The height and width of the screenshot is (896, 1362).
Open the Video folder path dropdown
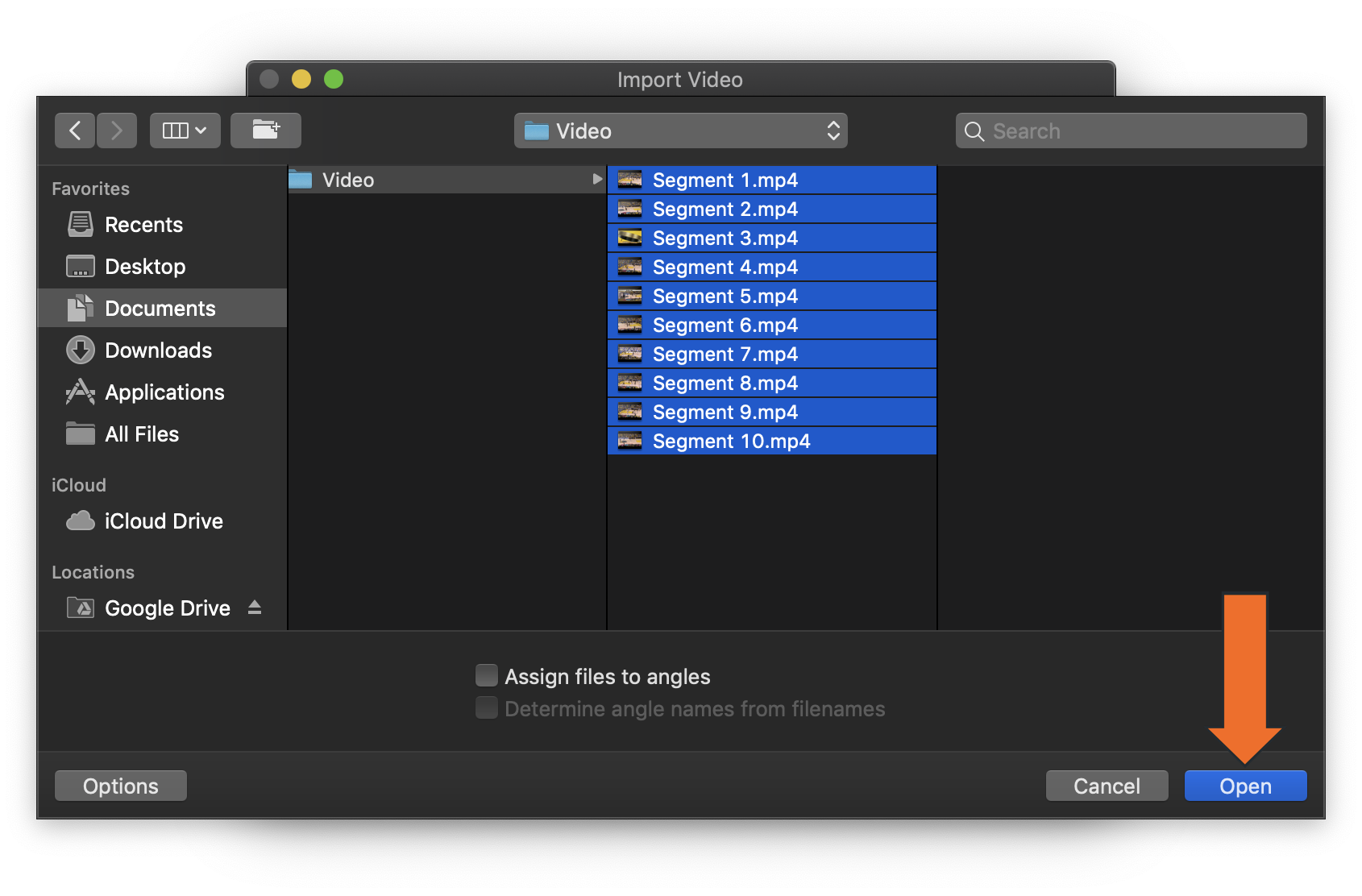[679, 131]
